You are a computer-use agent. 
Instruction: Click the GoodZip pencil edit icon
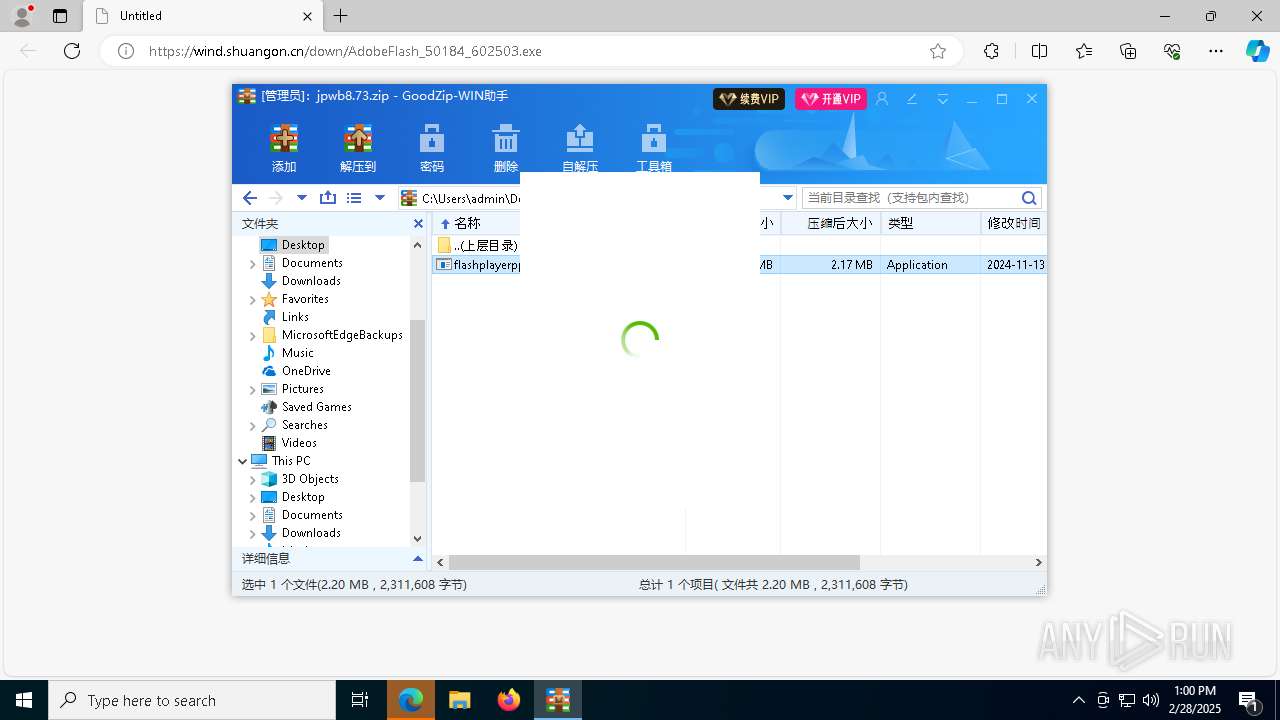(x=912, y=99)
